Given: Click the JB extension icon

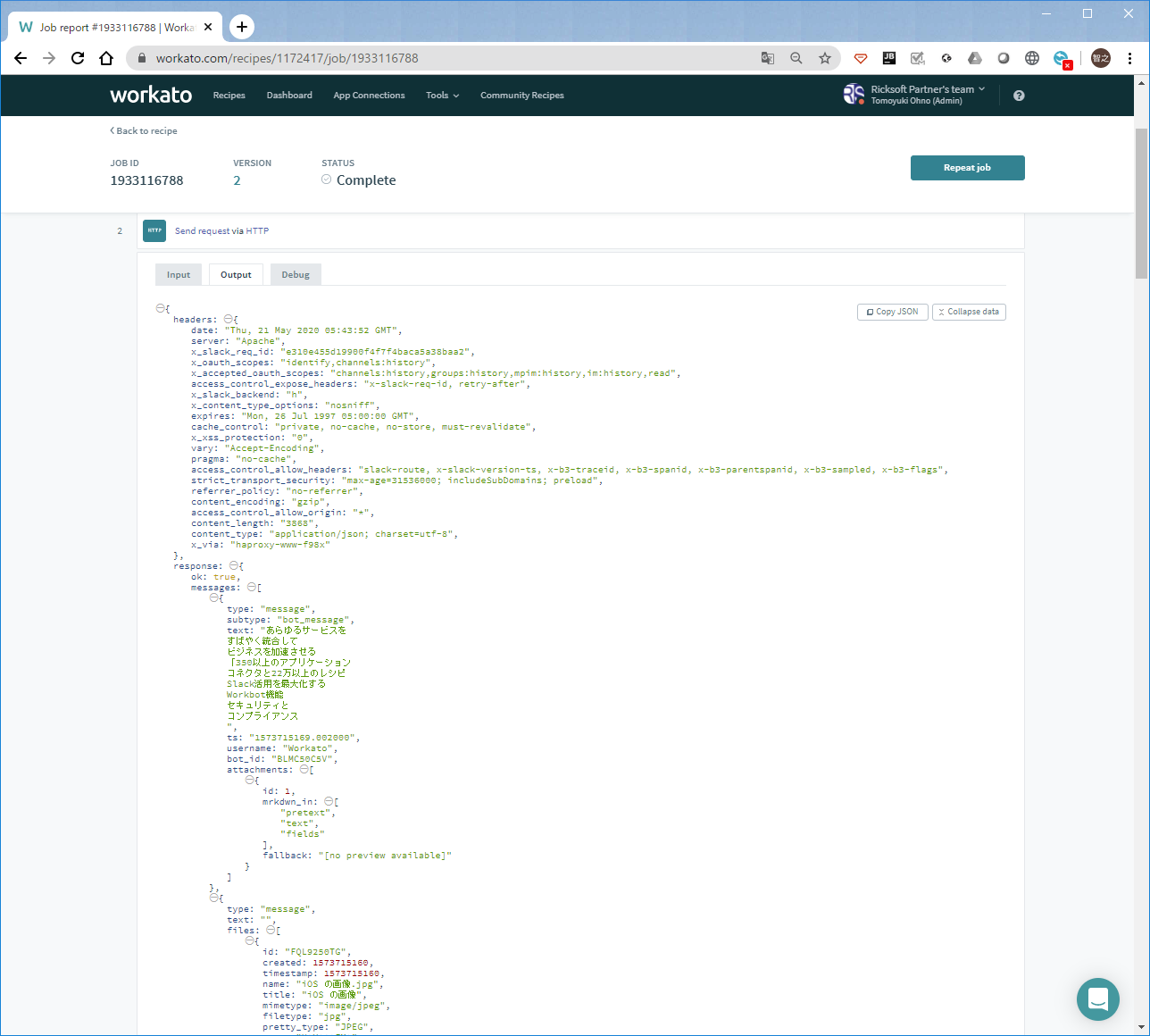Looking at the screenshot, I should click(x=889, y=58).
